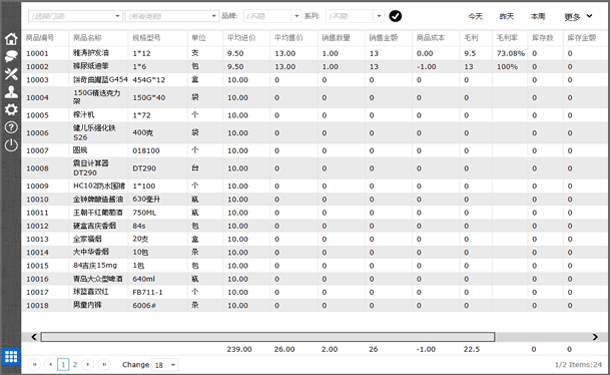Expand the store selection dropdown

point(75,16)
